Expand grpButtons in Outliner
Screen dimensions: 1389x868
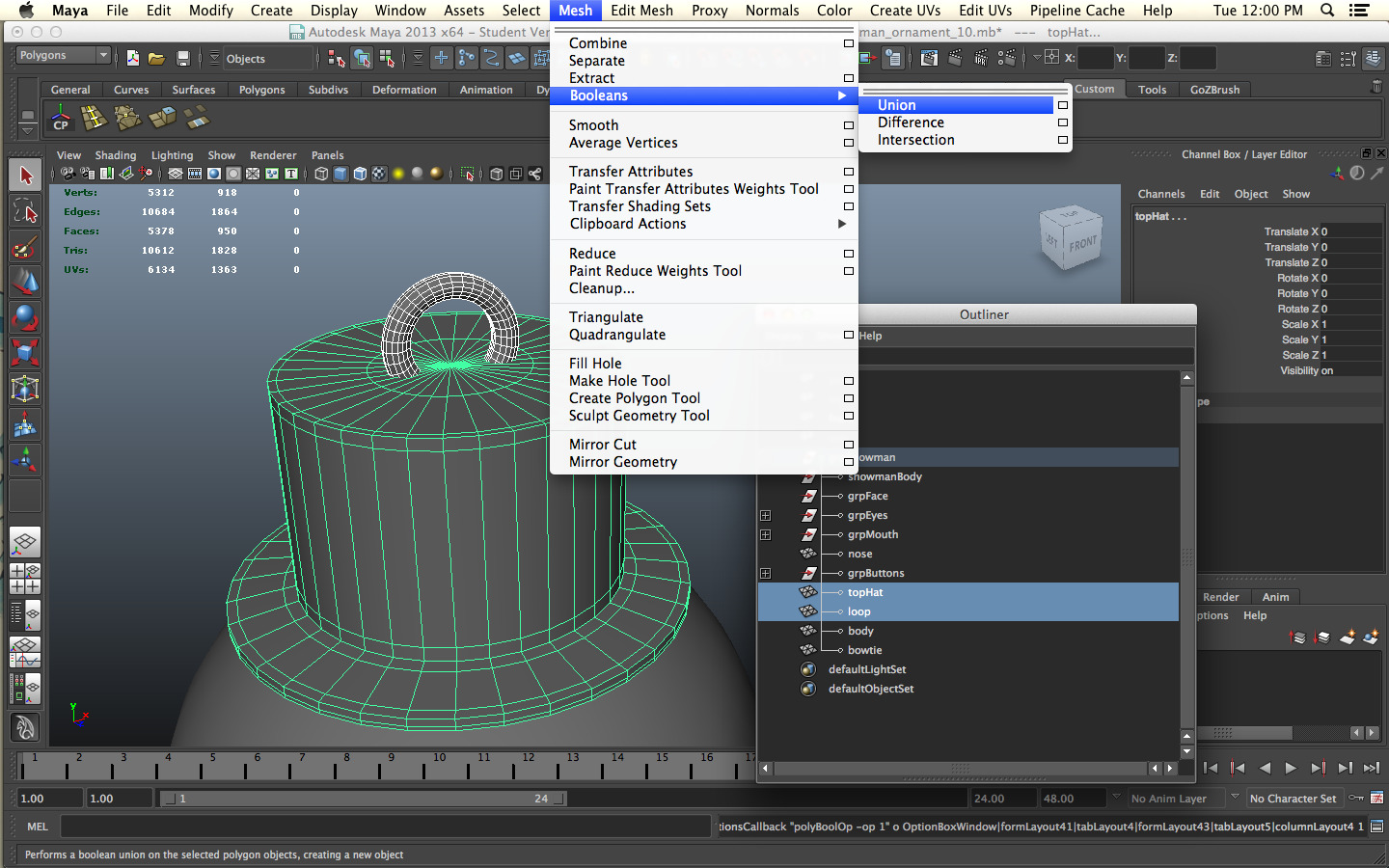[x=766, y=573]
